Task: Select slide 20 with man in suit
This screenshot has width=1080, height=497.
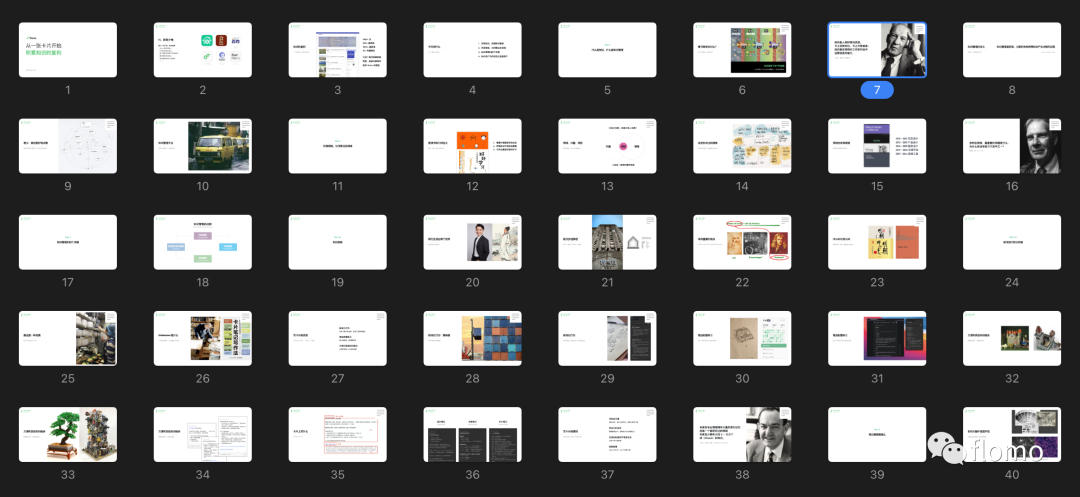Action: coord(472,242)
